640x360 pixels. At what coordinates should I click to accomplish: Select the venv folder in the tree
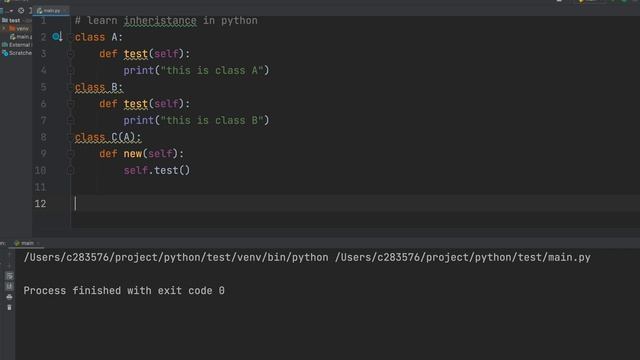(x=19, y=29)
